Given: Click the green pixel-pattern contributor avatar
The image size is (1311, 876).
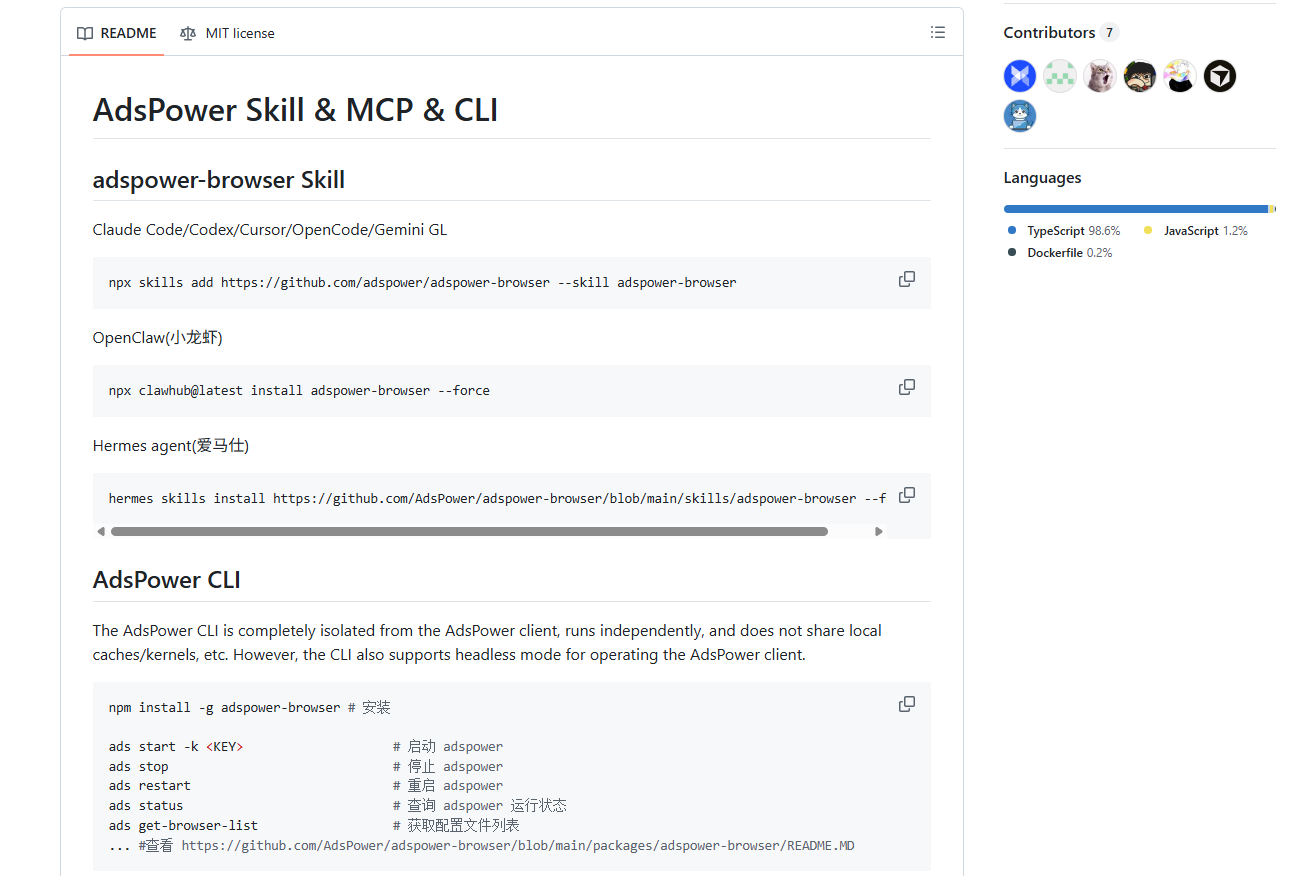Looking at the screenshot, I should 1060,76.
